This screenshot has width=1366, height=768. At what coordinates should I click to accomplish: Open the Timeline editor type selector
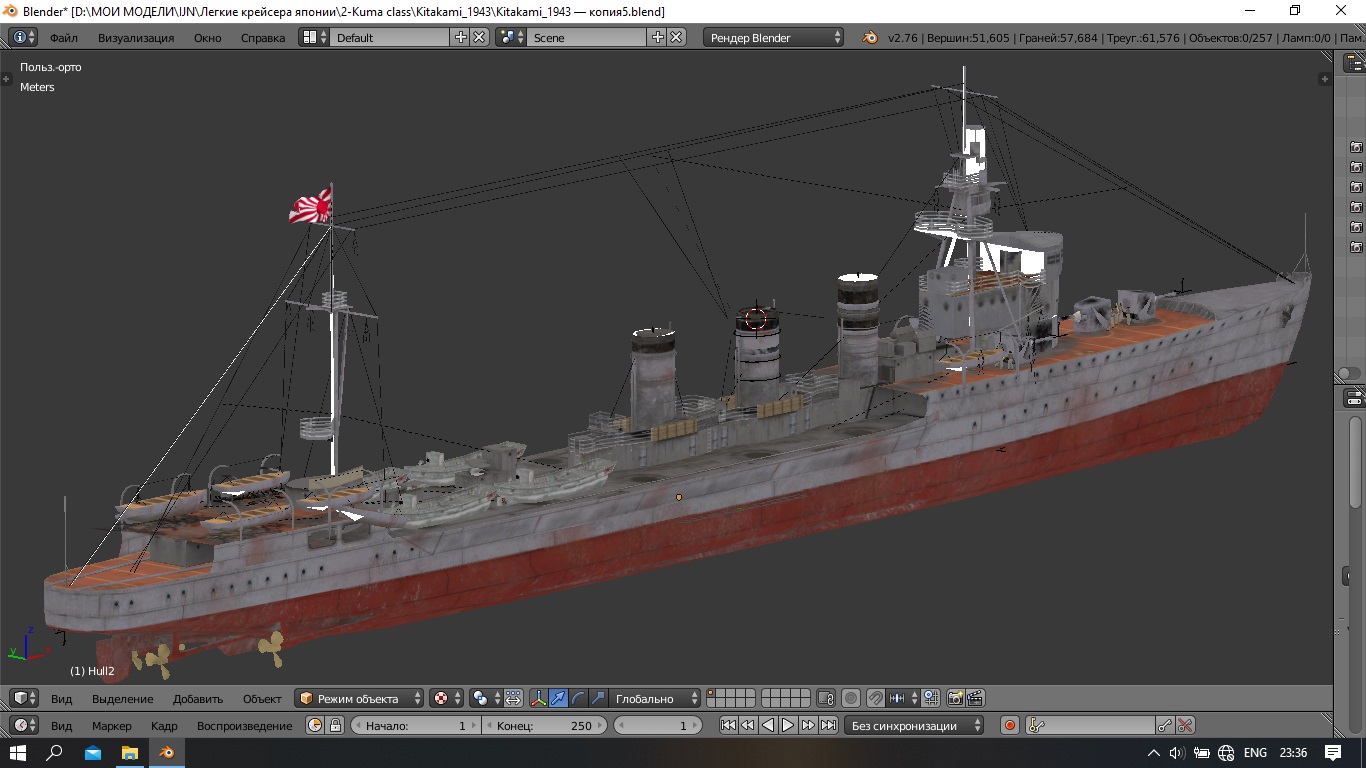[24, 725]
